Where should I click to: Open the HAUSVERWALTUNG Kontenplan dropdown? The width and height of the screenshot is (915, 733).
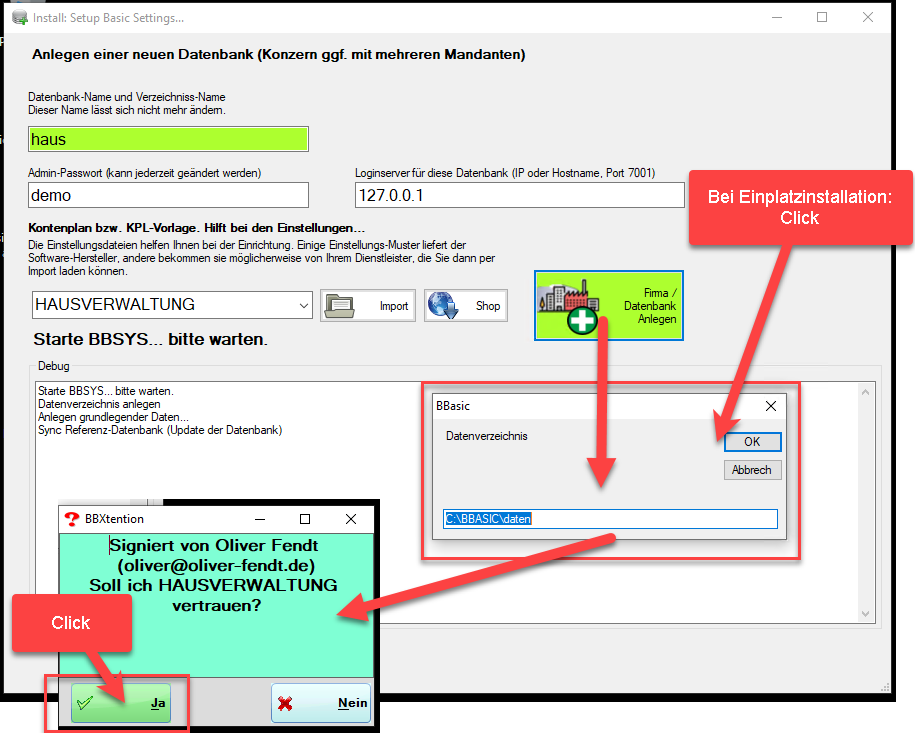click(172, 305)
